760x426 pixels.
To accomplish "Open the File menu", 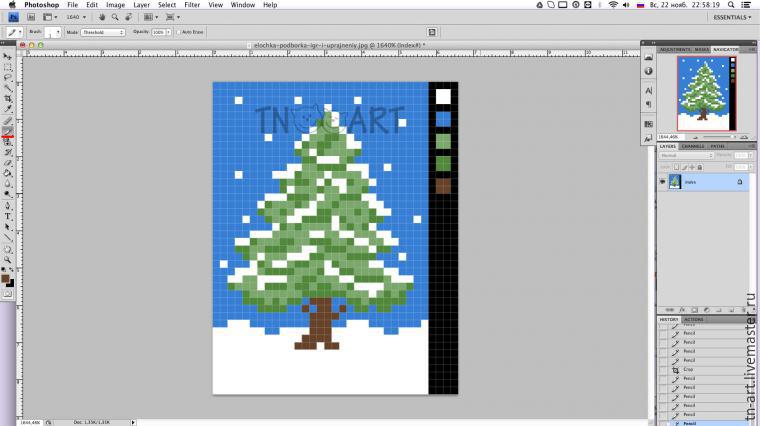I will [x=73, y=5].
